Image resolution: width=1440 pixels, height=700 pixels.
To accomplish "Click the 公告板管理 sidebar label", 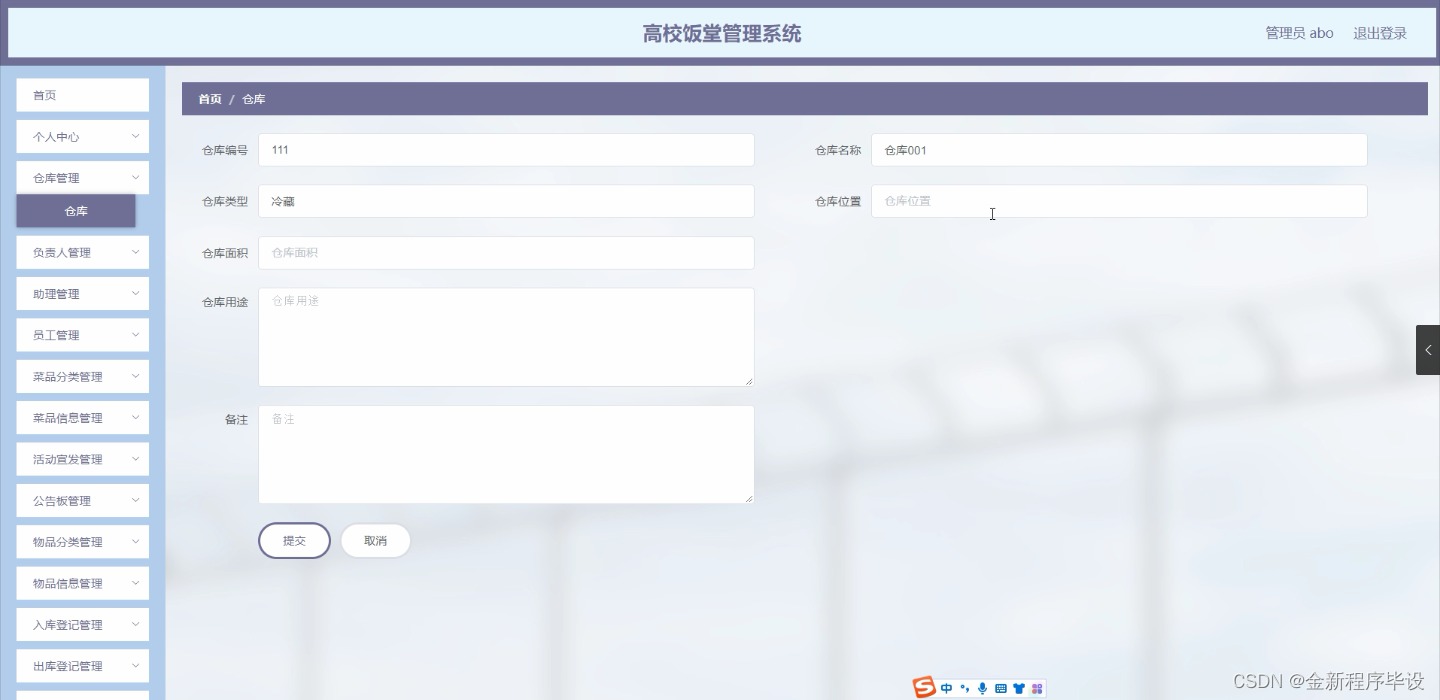I will [62, 501].
